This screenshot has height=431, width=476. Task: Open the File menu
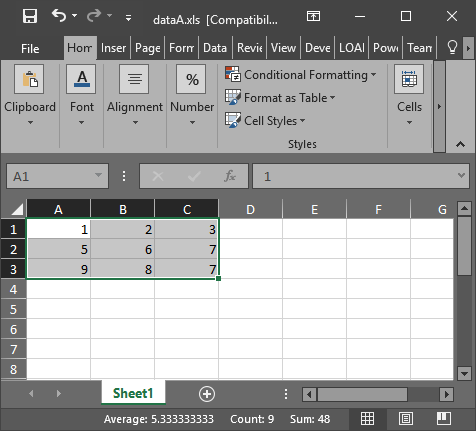(x=30, y=49)
